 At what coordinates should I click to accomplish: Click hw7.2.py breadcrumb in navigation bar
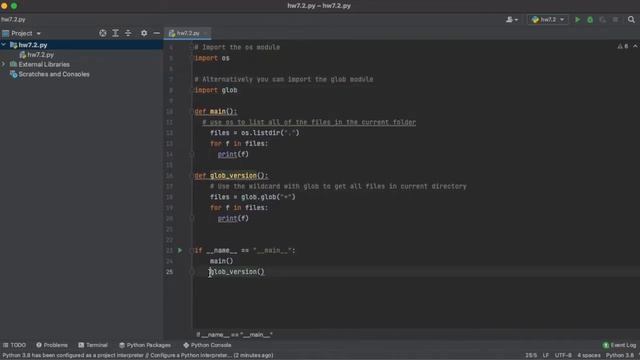pos(13,20)
